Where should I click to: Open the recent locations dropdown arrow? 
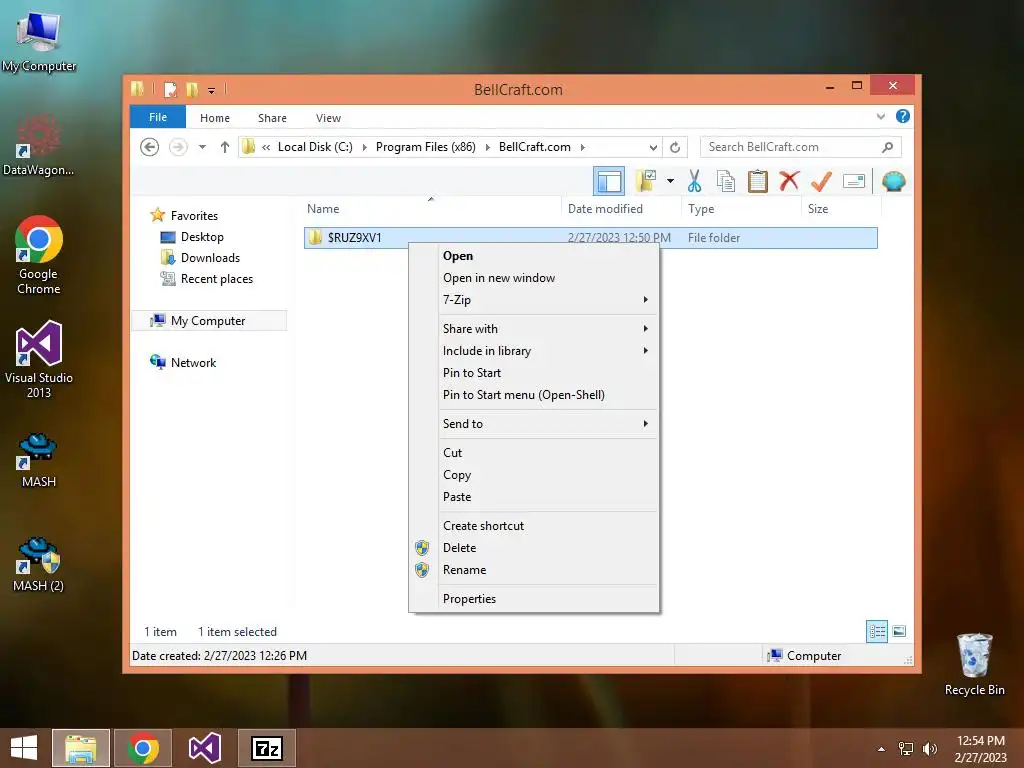202,147
